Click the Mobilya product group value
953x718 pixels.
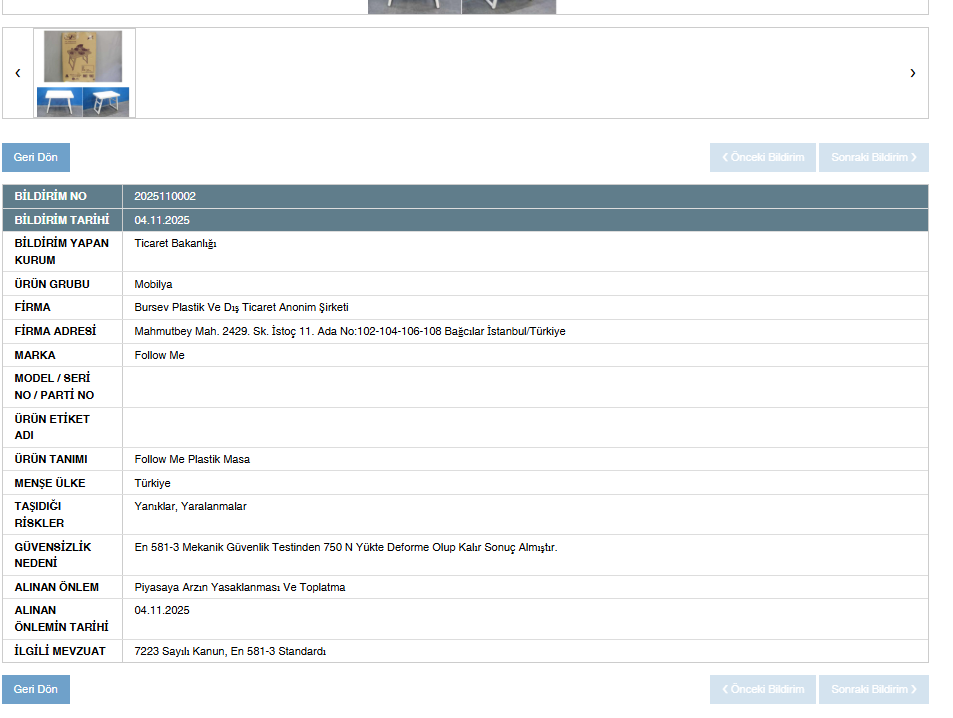pos(153,284)
